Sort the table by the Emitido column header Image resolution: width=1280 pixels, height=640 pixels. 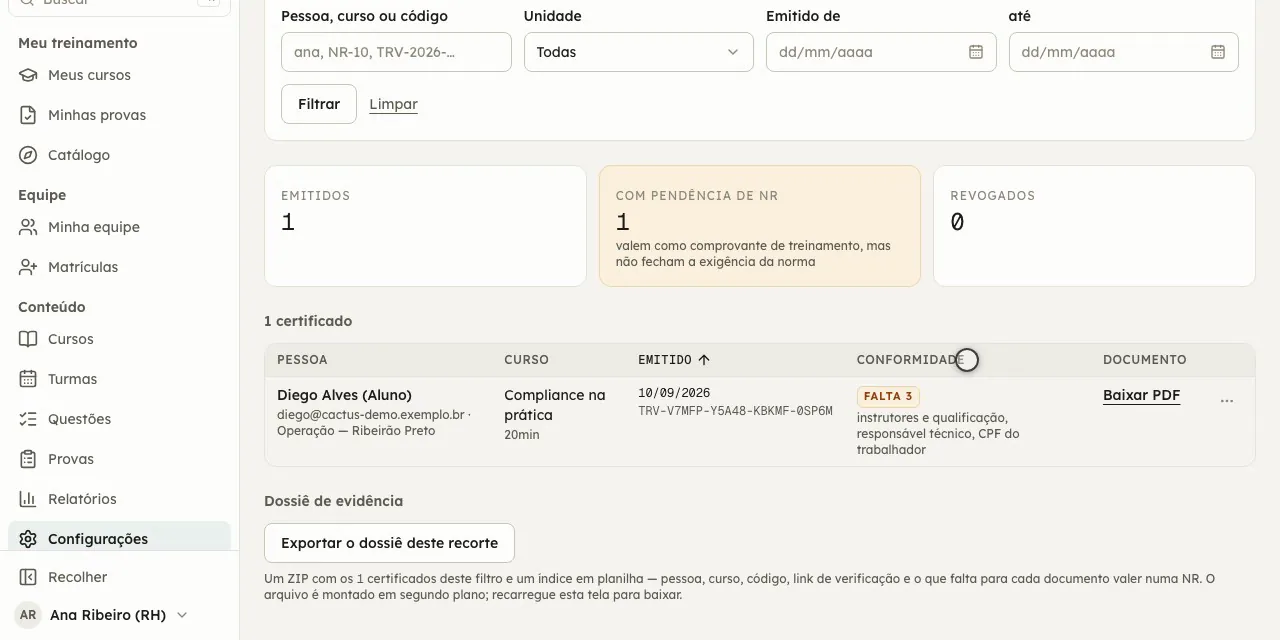pyautogui.click(x=674, y=359)
